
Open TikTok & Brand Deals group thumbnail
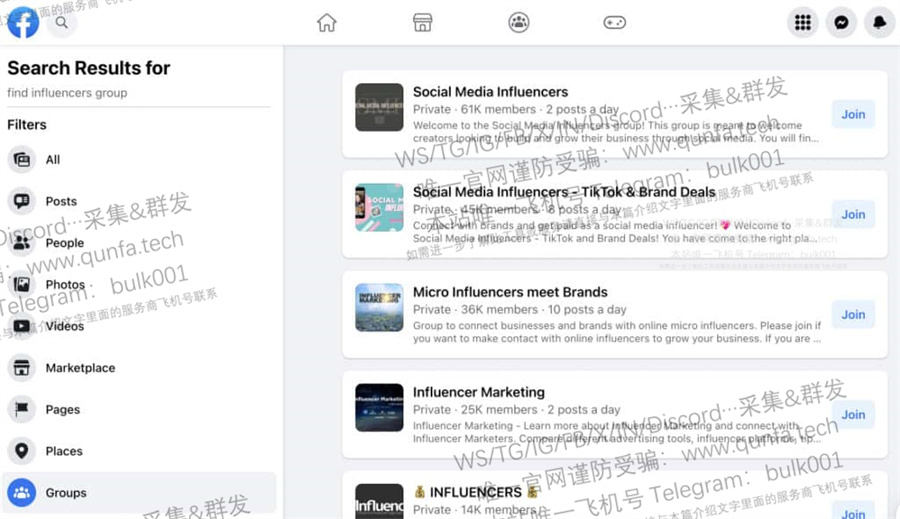coord(379,207)
